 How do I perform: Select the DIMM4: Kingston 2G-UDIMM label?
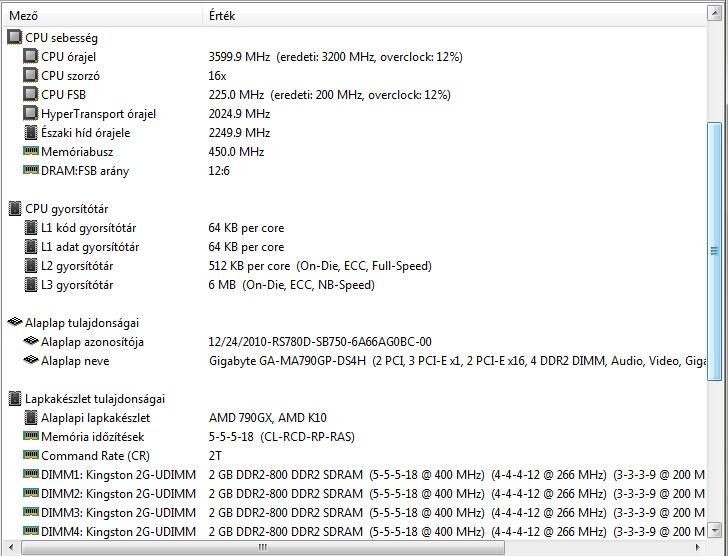(118, 532)
